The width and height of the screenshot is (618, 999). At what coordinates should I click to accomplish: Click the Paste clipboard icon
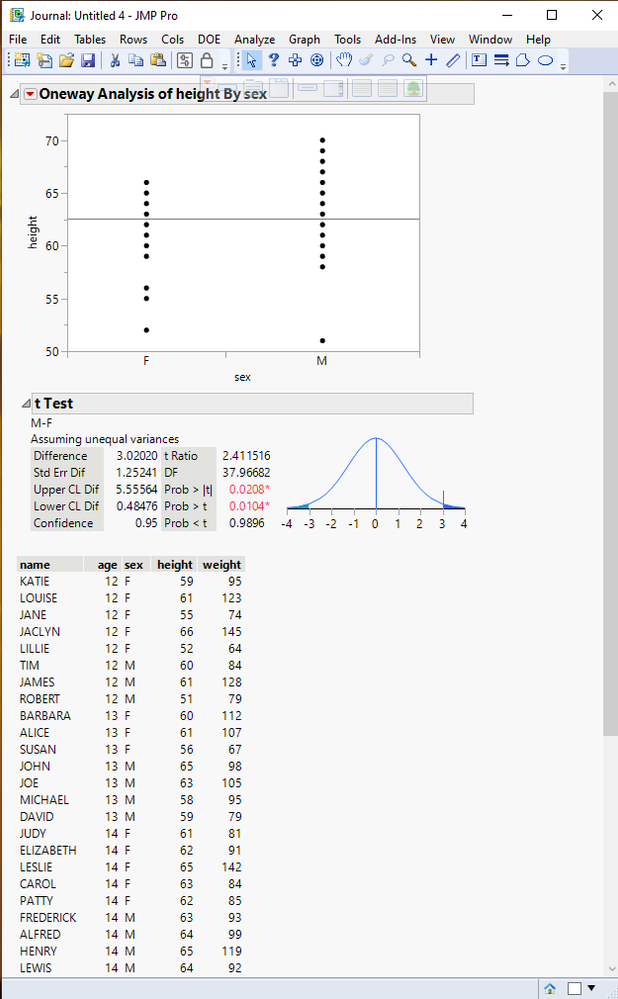[x=157, y=61]
